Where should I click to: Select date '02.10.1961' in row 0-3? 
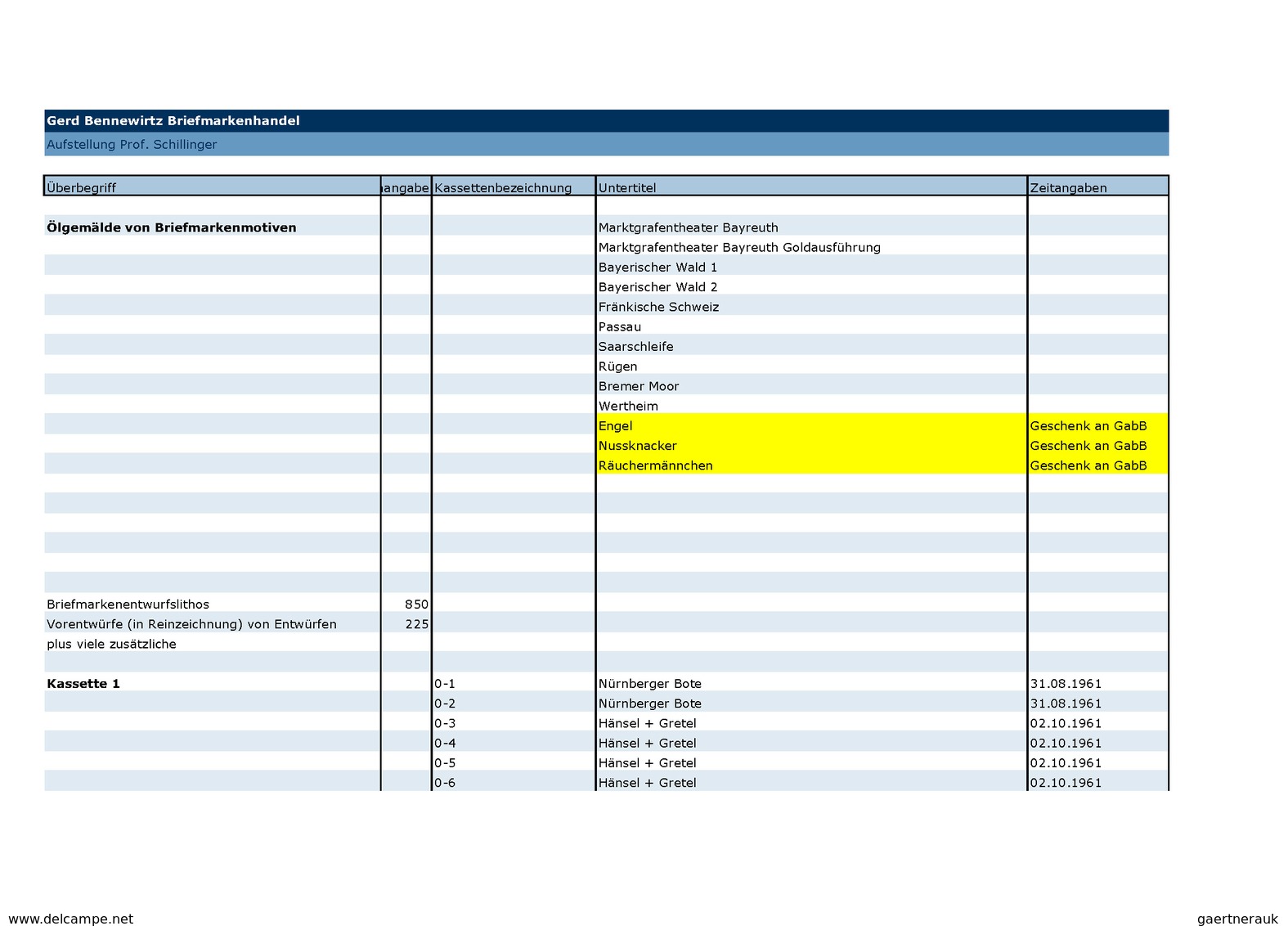1066,723
